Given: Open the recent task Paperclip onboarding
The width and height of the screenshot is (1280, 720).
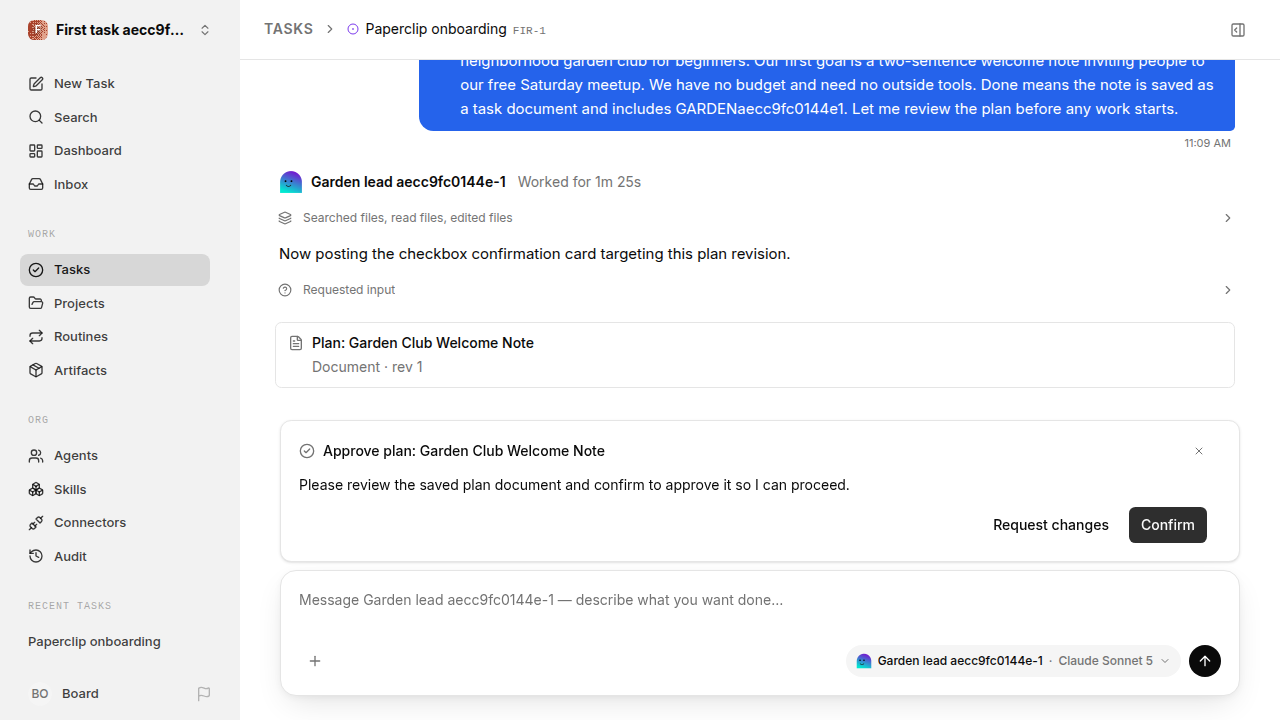Looking at the screenshot, I should (x=94, y=642).
